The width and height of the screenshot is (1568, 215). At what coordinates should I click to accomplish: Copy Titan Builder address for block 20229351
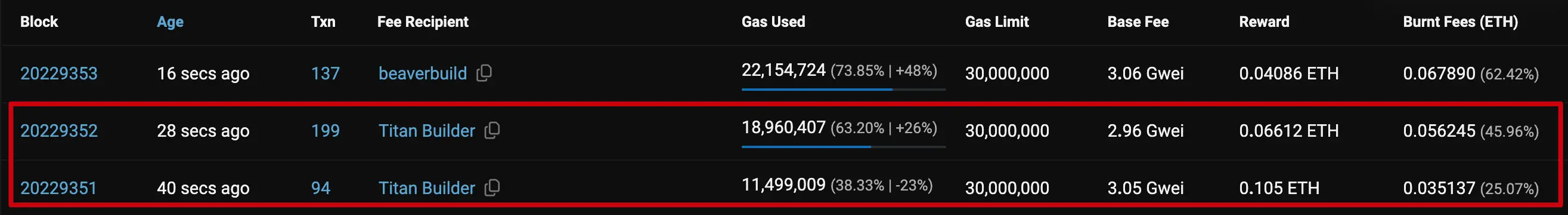[492, 188]
